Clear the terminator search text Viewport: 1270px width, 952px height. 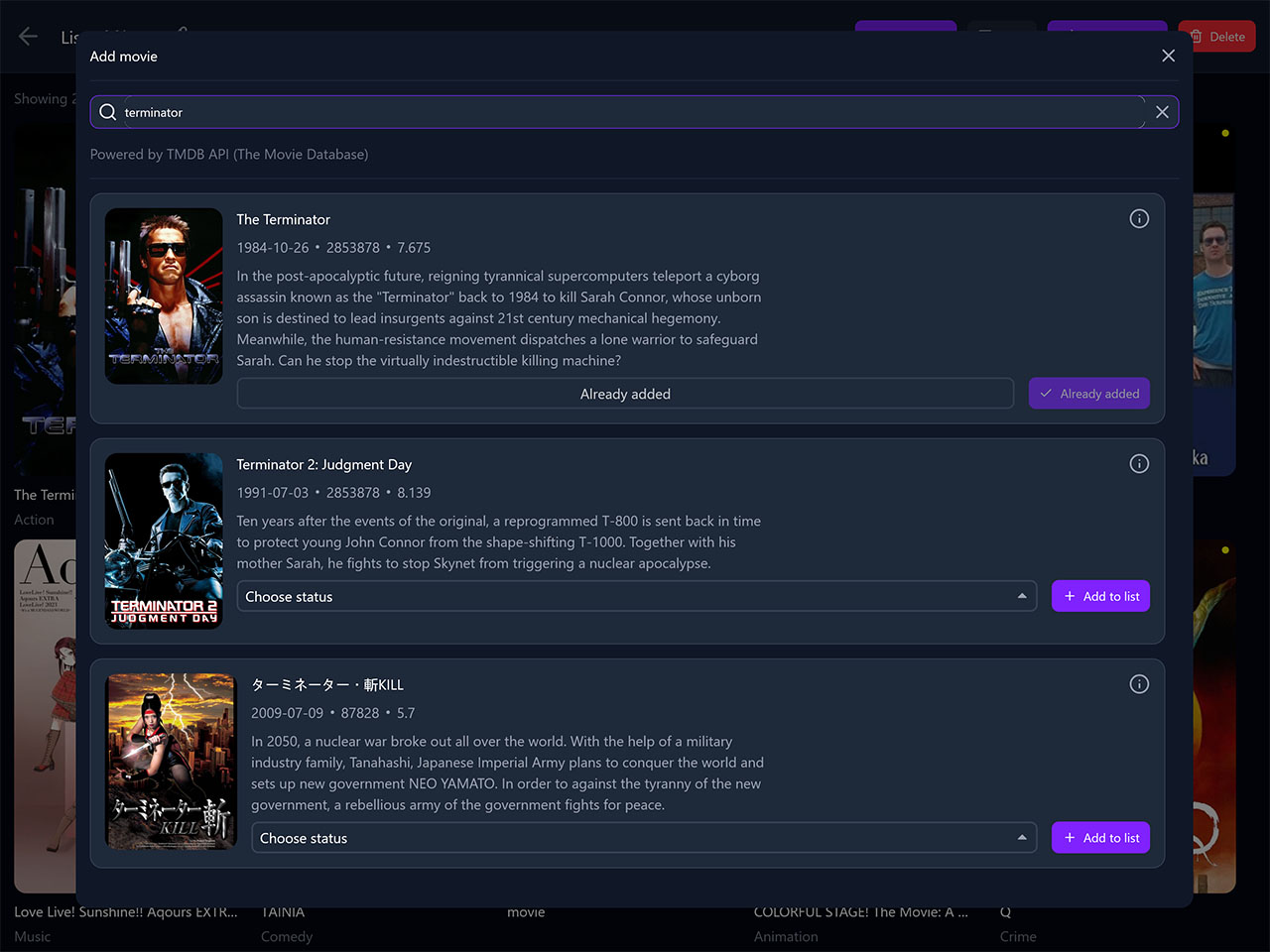click(1162, 112)
